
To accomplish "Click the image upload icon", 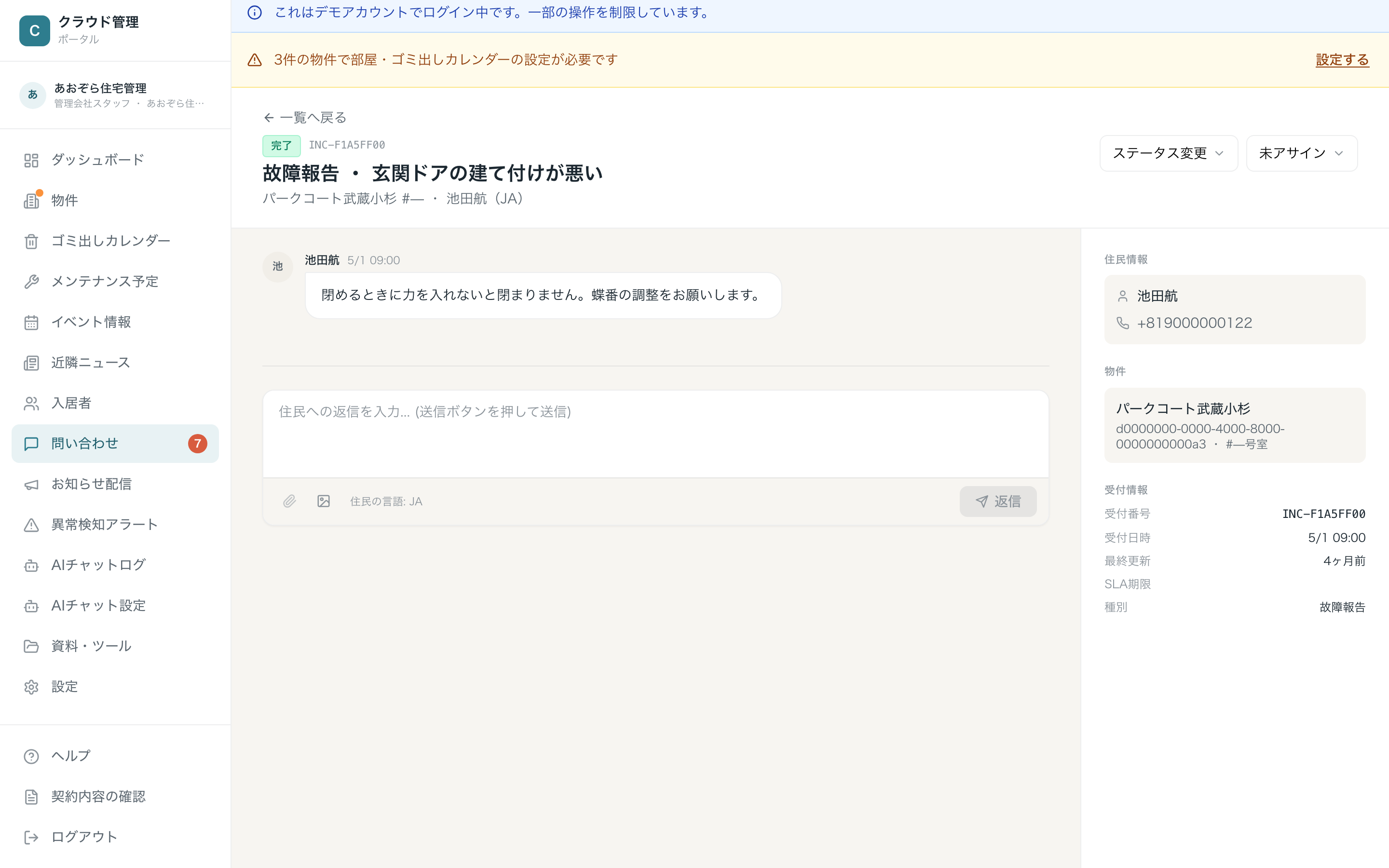I will click(324, 501).
